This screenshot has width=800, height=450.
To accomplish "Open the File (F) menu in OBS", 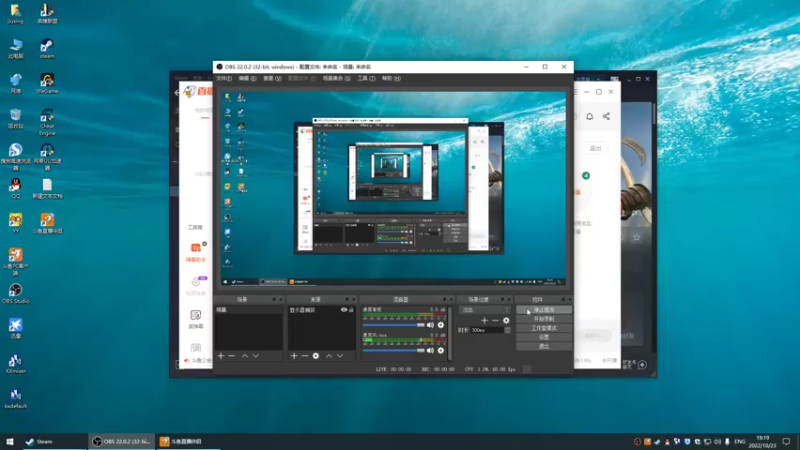I will click(224, 79).
